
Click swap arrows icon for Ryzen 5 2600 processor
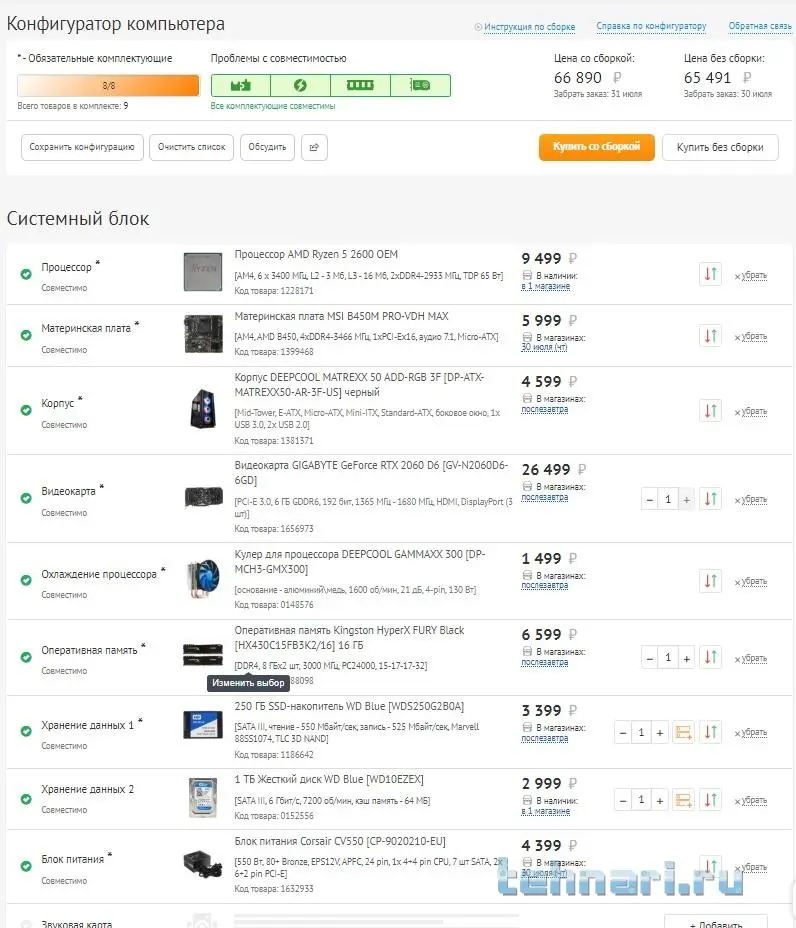[x=710, y=274]
